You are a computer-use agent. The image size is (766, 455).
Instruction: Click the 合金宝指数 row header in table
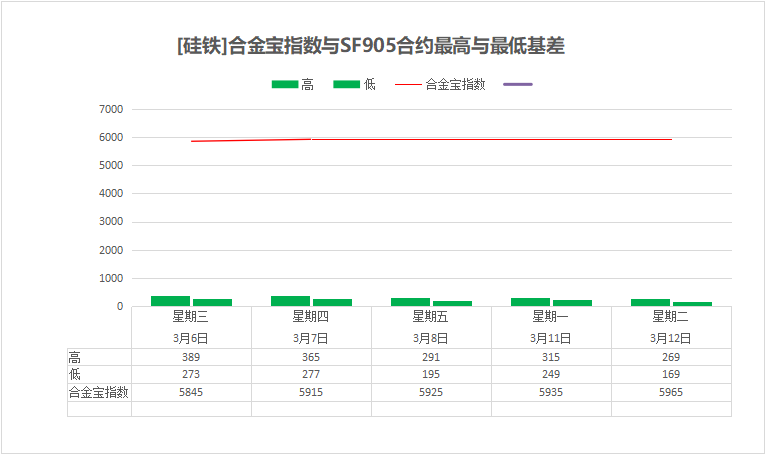pos(98,392)
